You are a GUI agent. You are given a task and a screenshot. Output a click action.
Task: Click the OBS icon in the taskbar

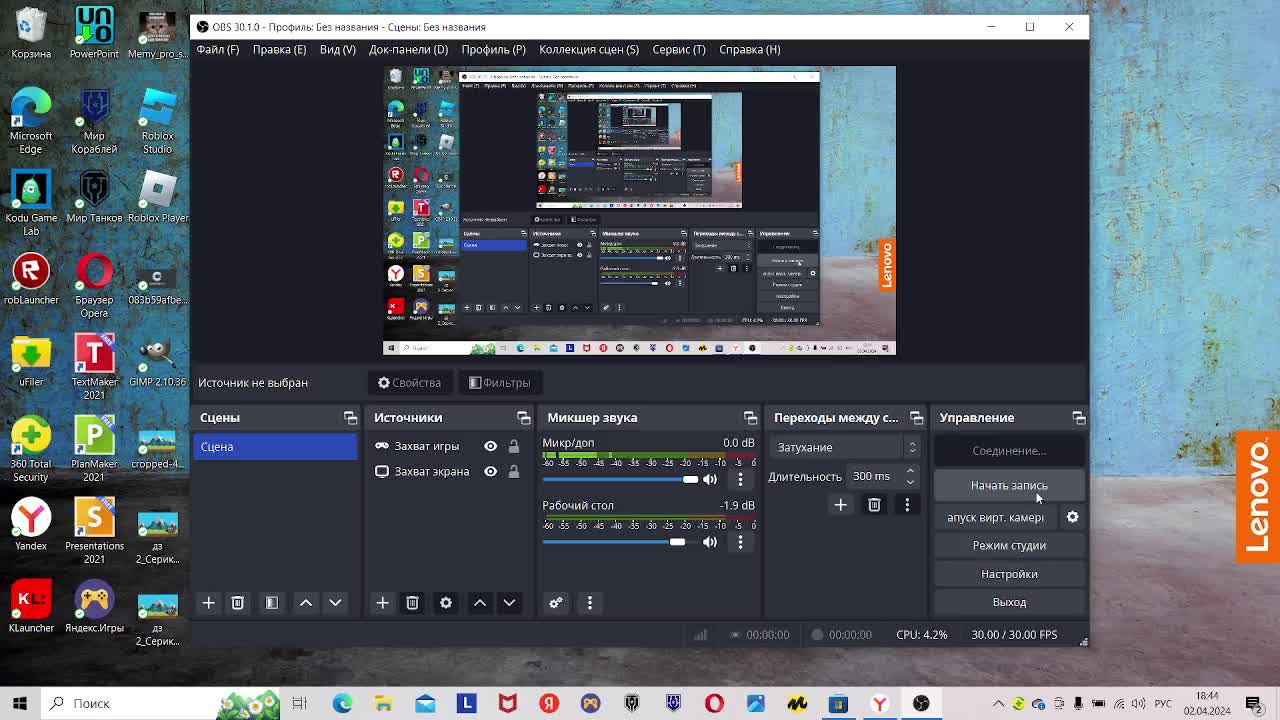click(921, 703)
